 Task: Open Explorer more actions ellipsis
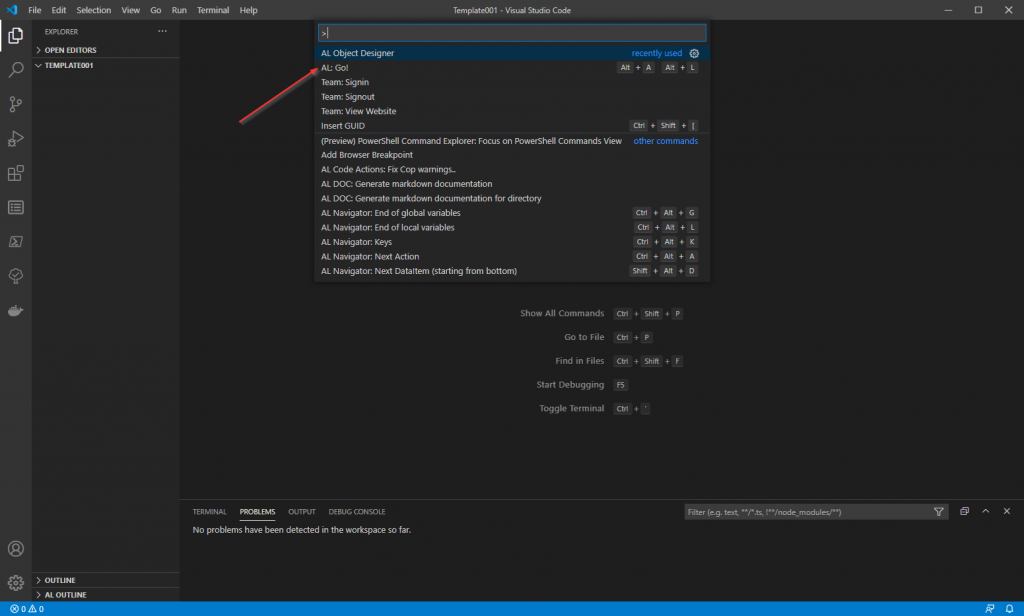point(162,31)
